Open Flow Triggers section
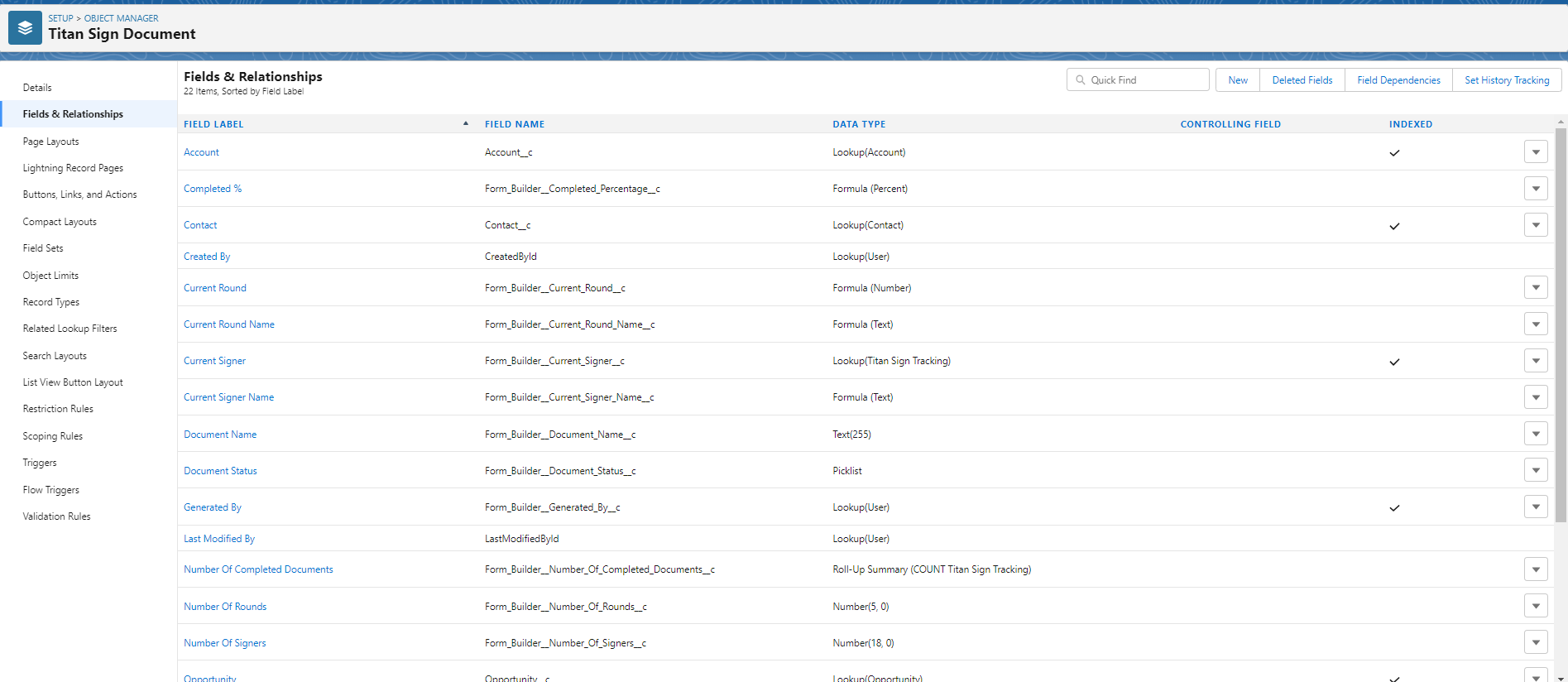This screenshot has height=682, width=1568. 51,490
